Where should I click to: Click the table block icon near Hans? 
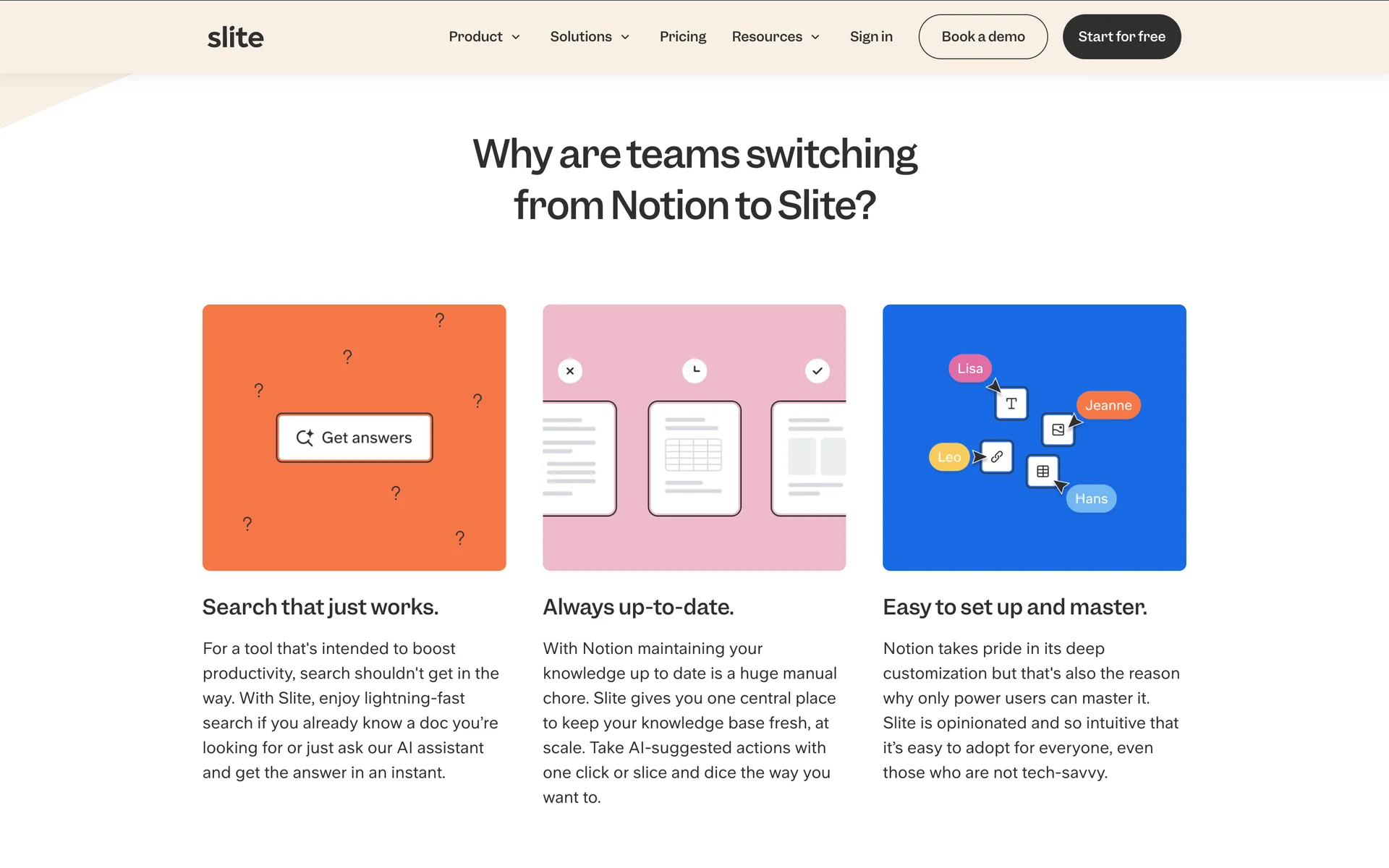(1042, 472)
